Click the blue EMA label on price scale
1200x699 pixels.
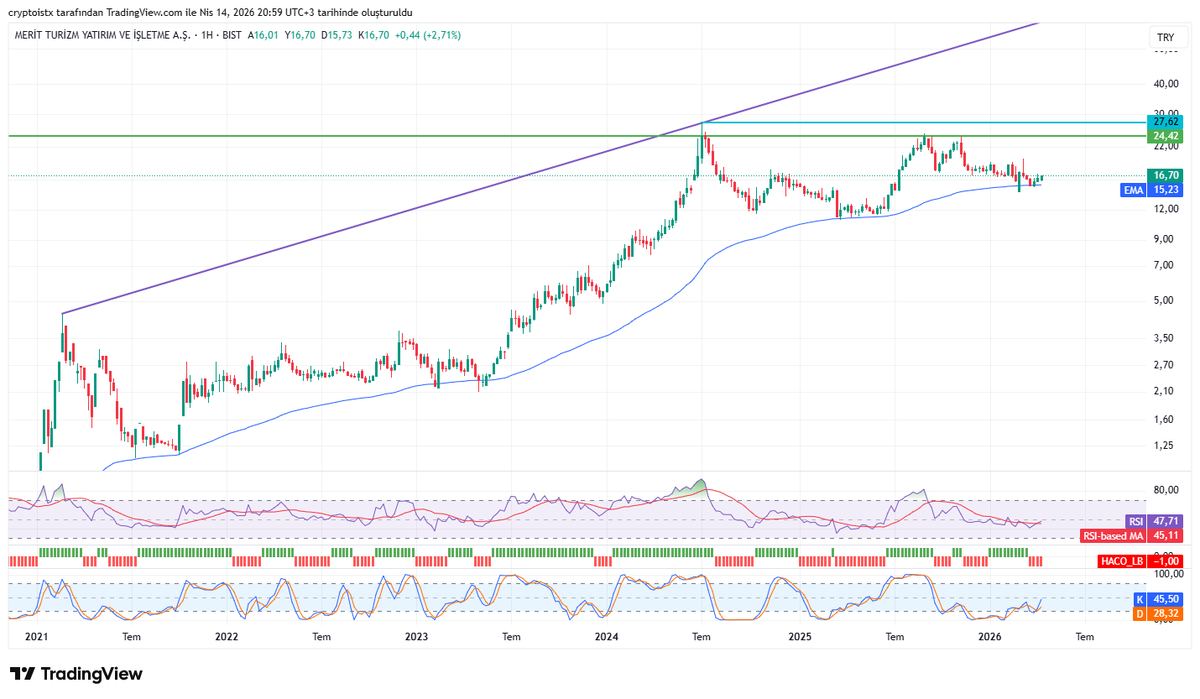coord(1131,190)
